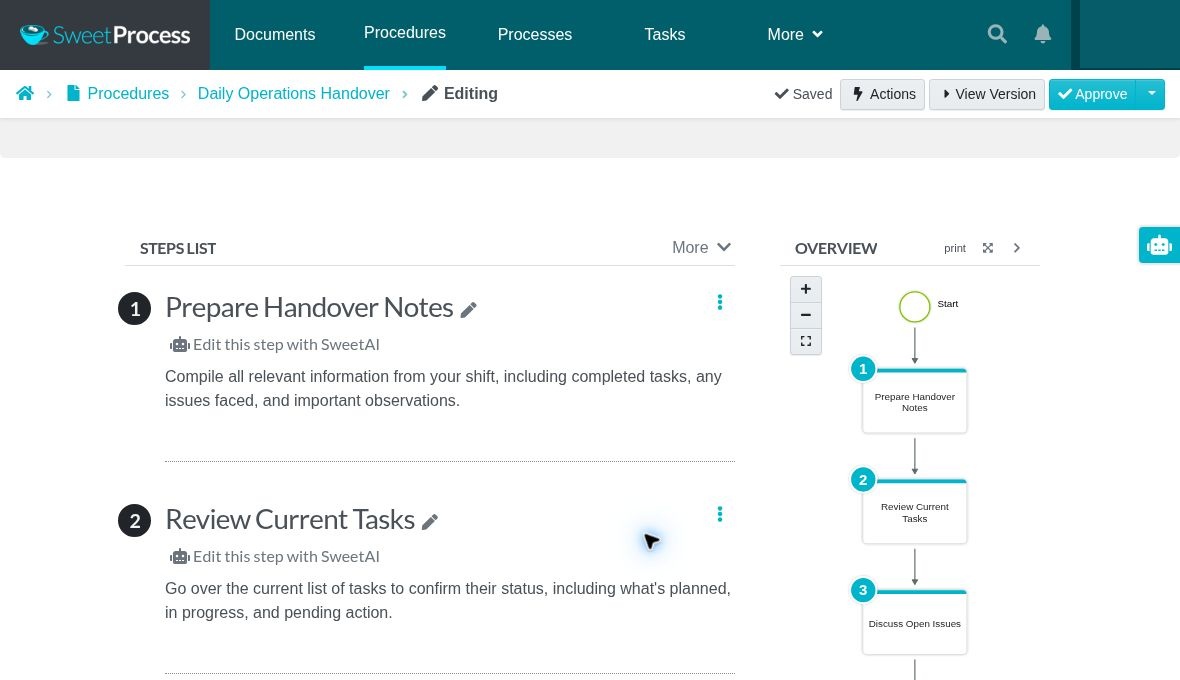Go to Procedures breadcrumb link

pyautogui.click(x=128, y=93)
